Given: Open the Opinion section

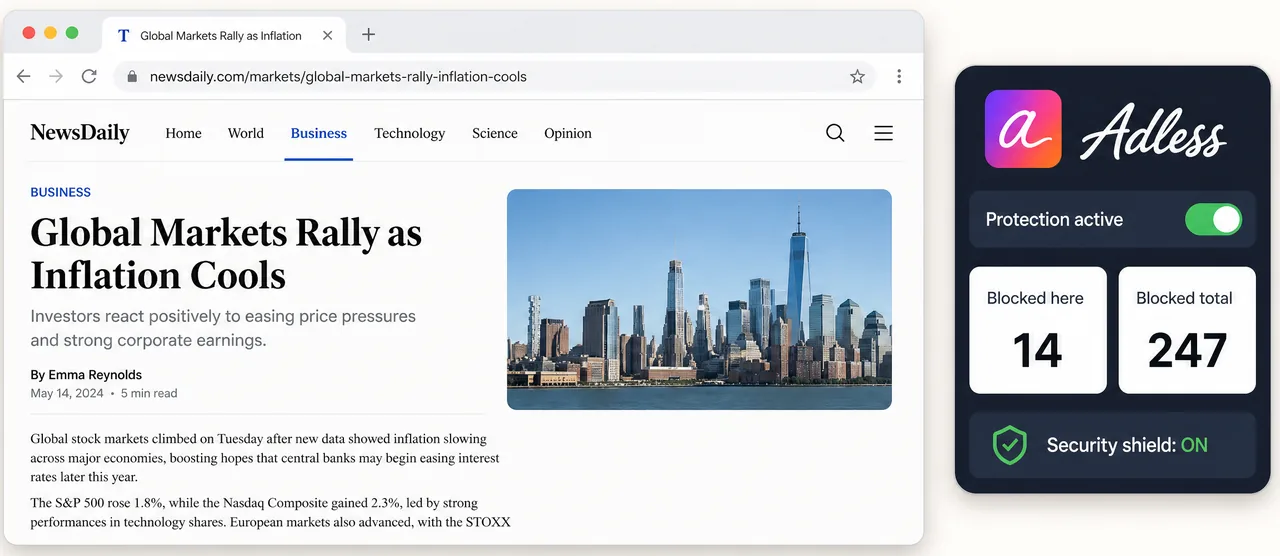Looking at the screenshot, I should coord(568,133).
